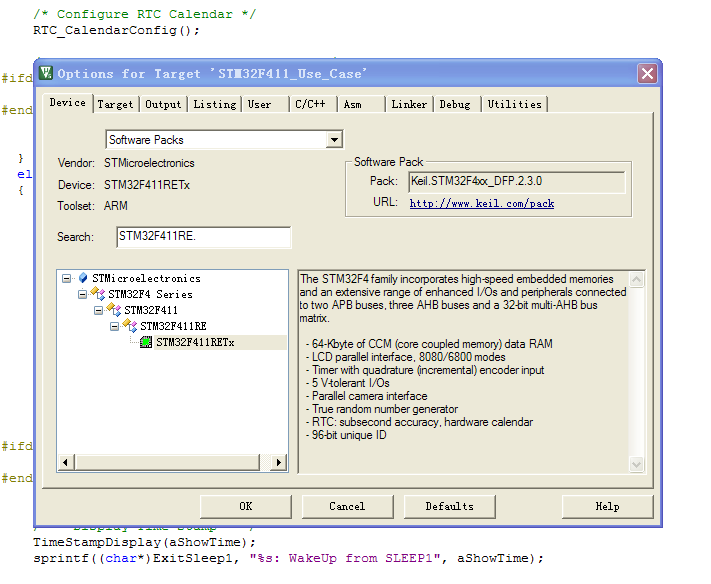
Task: Click description panel scroll up arrow
Action: pyautogui.click(x=637, y=279)
